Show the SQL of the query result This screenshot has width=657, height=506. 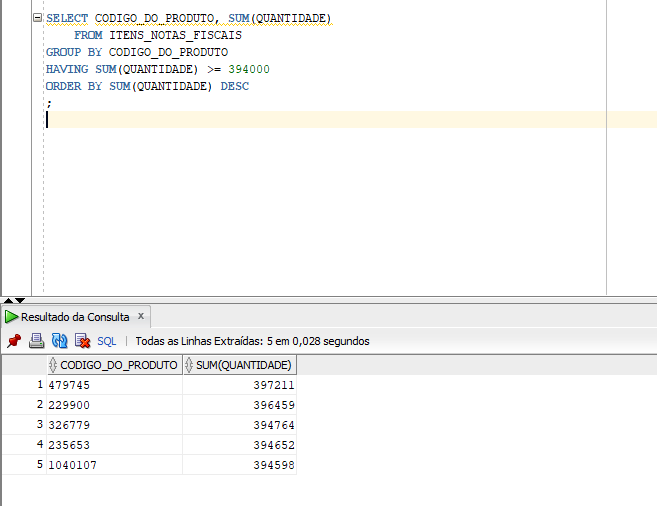(x=106, y=341)
